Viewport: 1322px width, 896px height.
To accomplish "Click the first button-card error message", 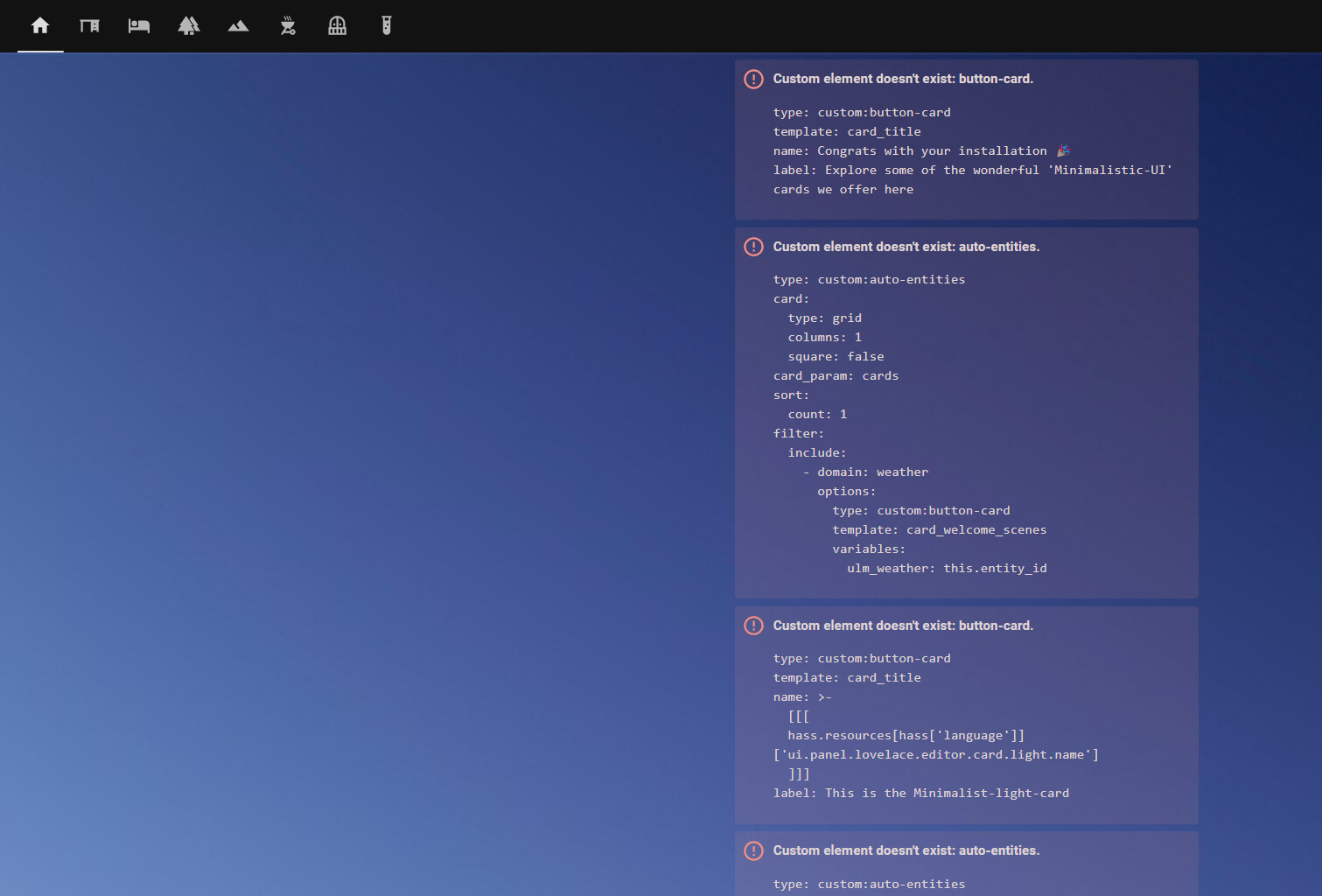I will coord(902,79).
